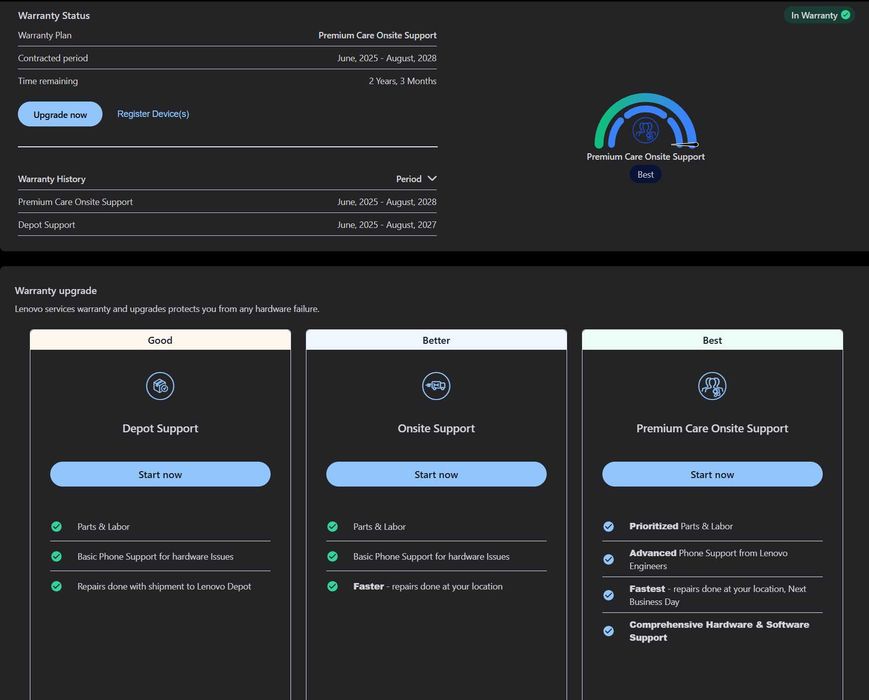Click the Warranty History heading

tap(52, 179)
